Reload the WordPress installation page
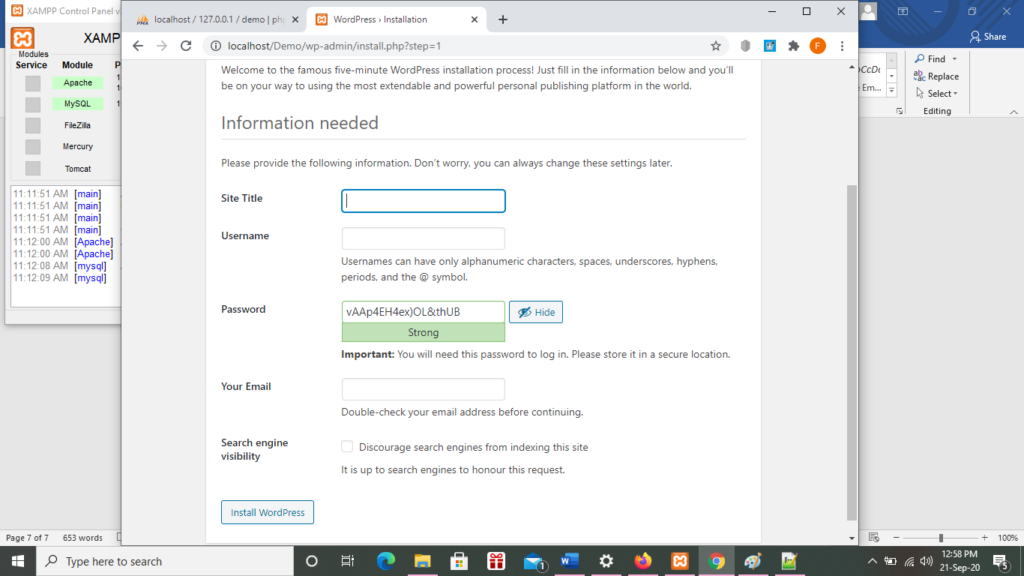Screen dimensions: 1024x576 coord(186,46)
